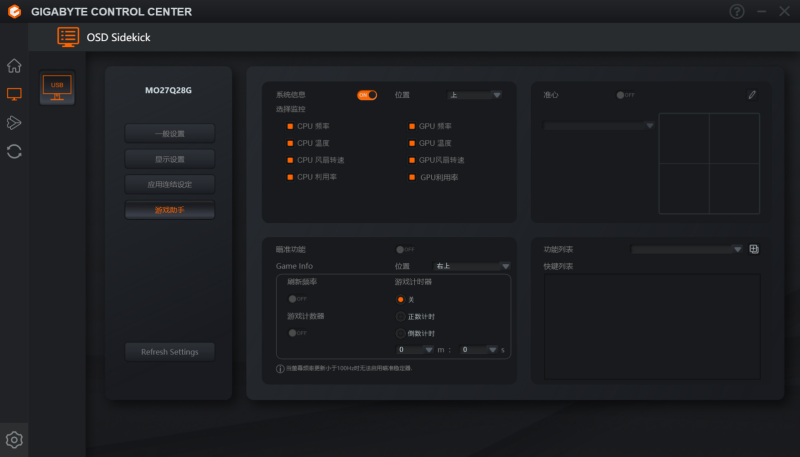Enable the 瞄准功能 toggle

pyautogui.click(x=405, y=249)
